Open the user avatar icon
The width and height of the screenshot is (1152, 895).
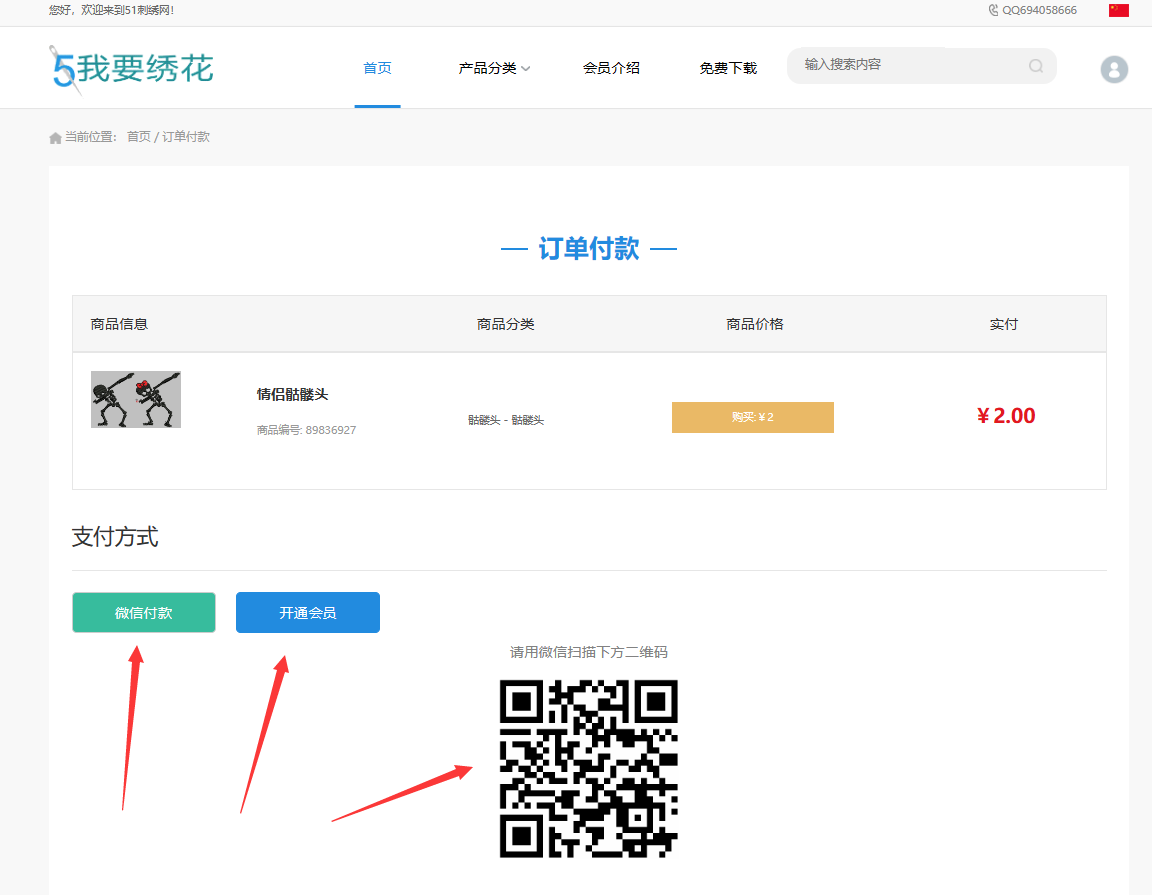1114,69
